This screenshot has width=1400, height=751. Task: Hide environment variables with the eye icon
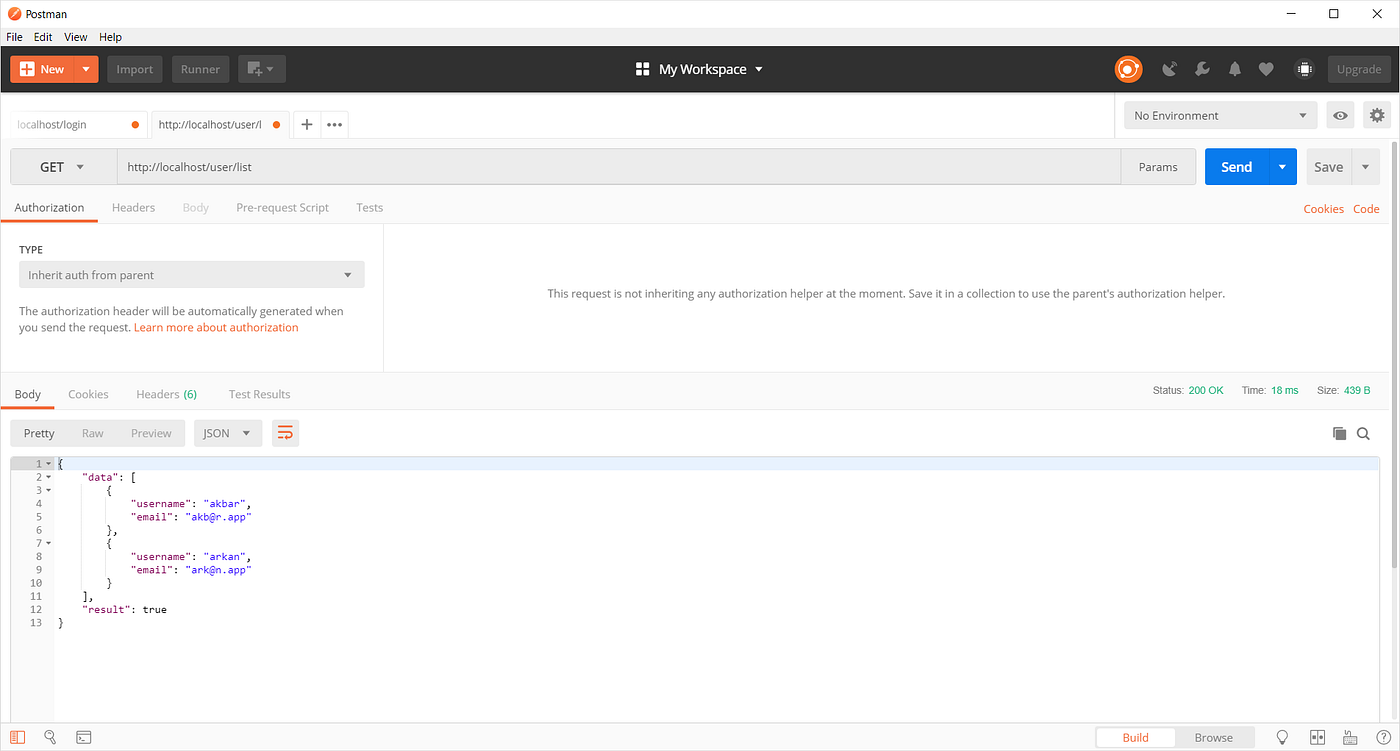click(x=1340, y=115)
